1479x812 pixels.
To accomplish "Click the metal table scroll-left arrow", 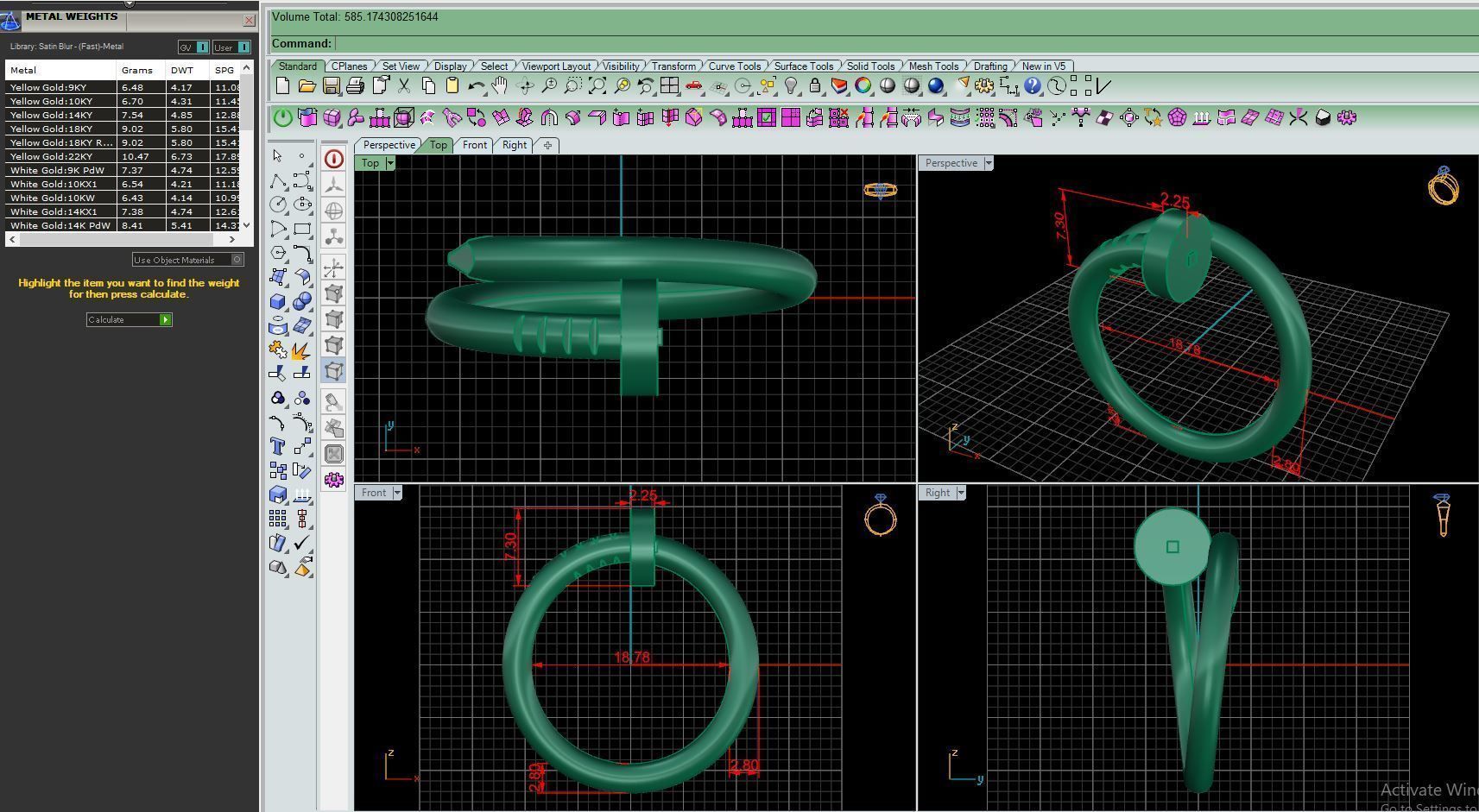I will [x=11, y=239].
